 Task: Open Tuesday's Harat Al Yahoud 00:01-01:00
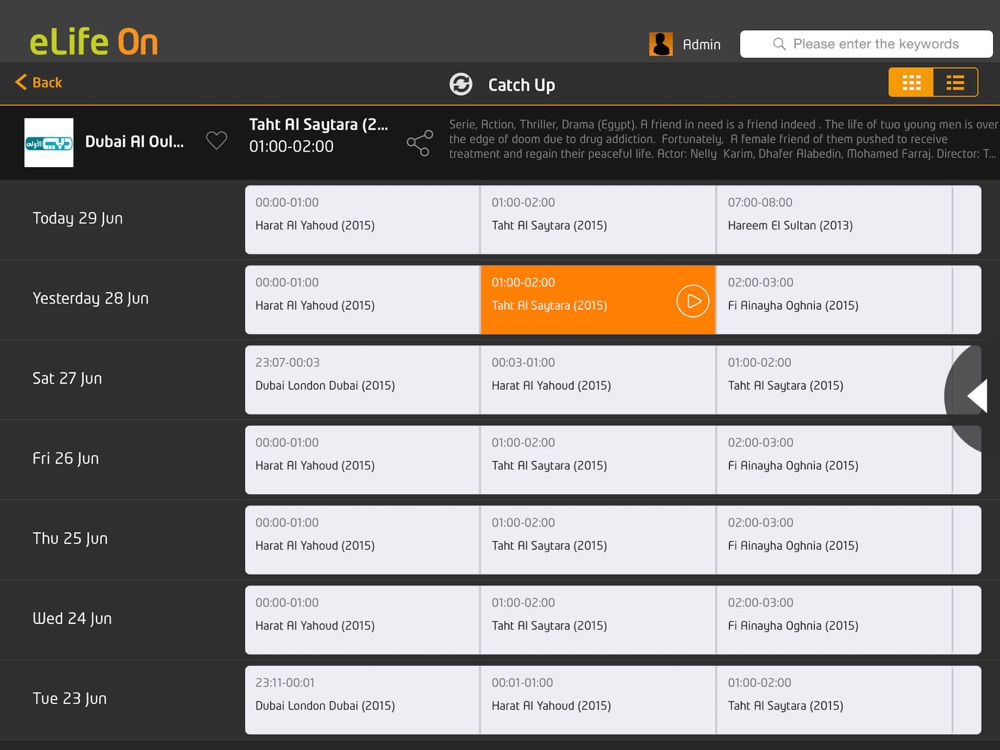pos(598,700)
